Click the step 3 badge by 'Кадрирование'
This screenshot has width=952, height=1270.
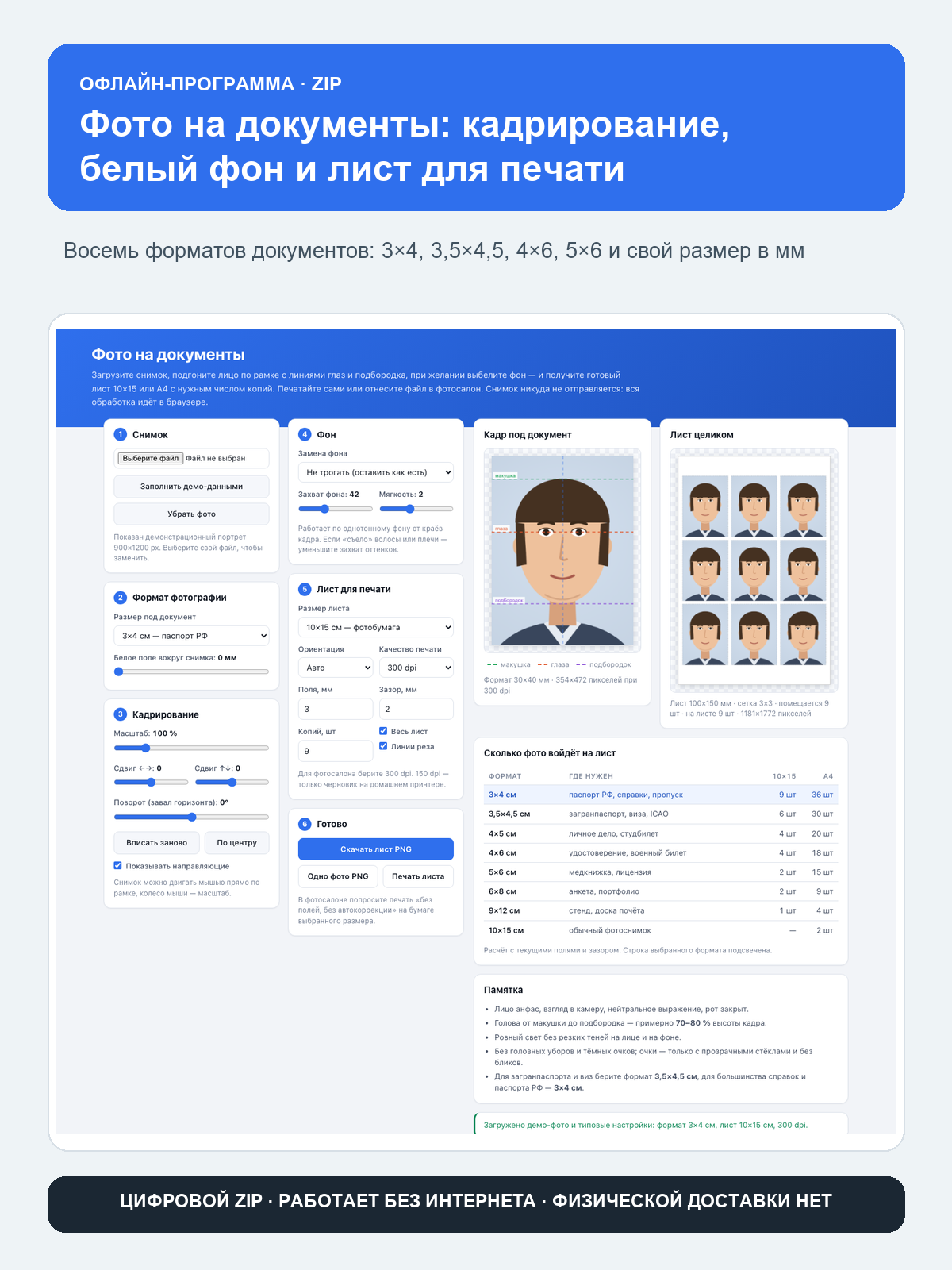coord(121,714)
